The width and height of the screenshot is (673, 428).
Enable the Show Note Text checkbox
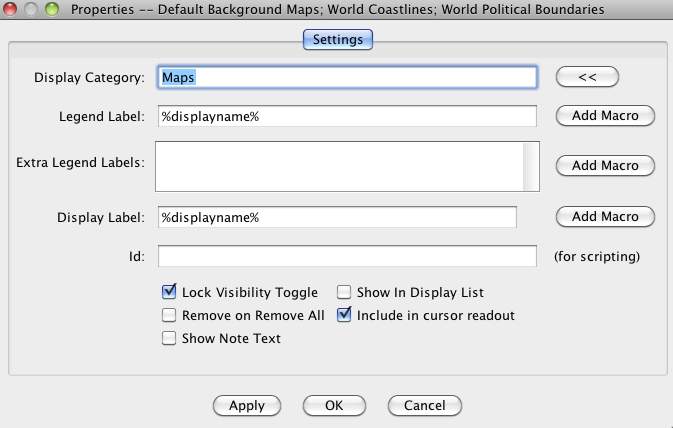(x=169, y=339)
